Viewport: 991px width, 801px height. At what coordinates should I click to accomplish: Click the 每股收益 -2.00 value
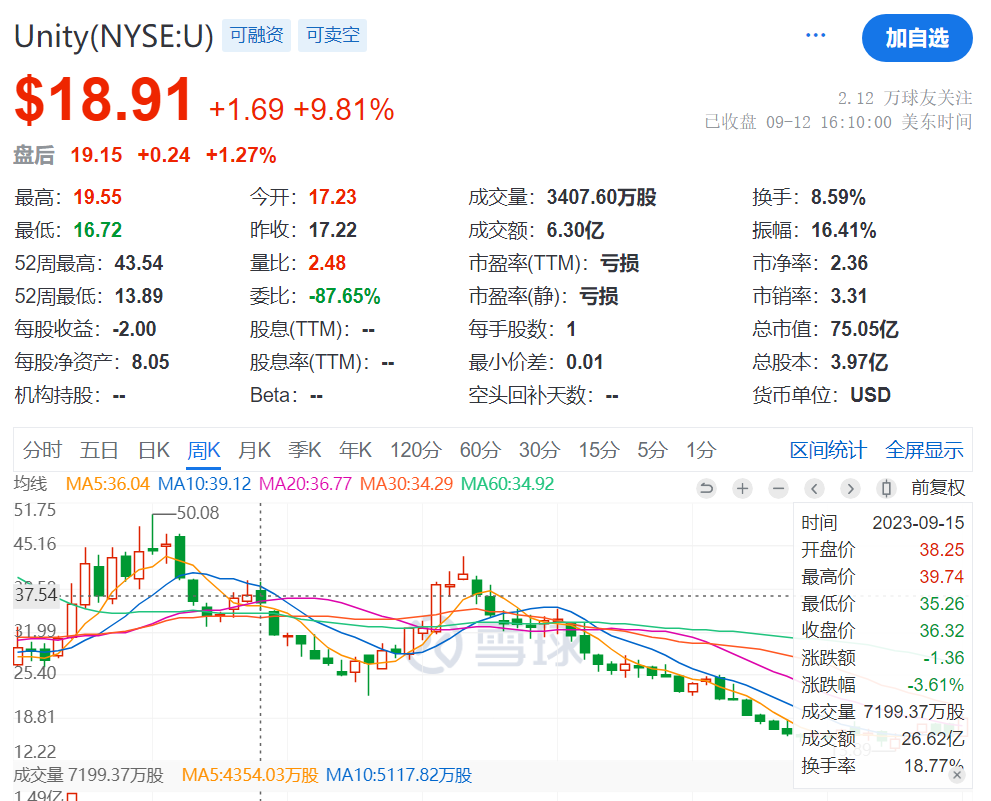(135, 329)
